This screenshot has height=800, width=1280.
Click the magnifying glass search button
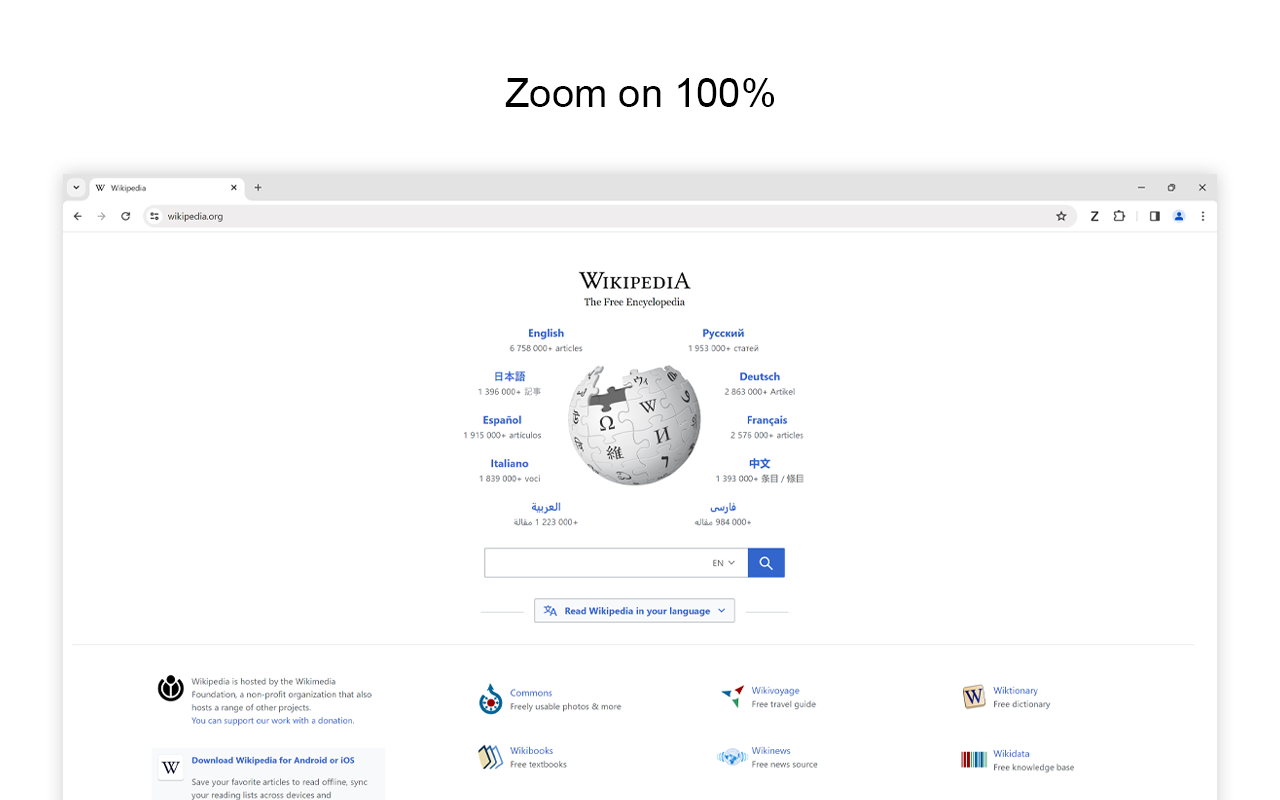pos(765,562)
